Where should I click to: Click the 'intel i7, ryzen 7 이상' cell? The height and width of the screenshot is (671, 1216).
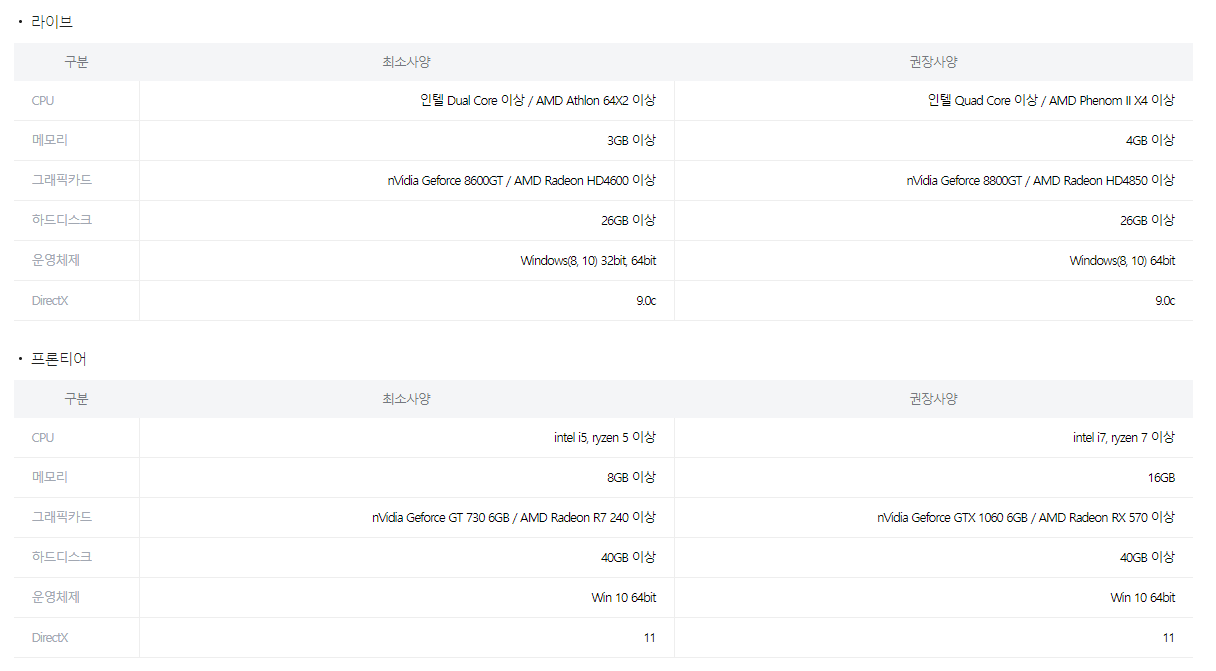tap(1124, 438)
